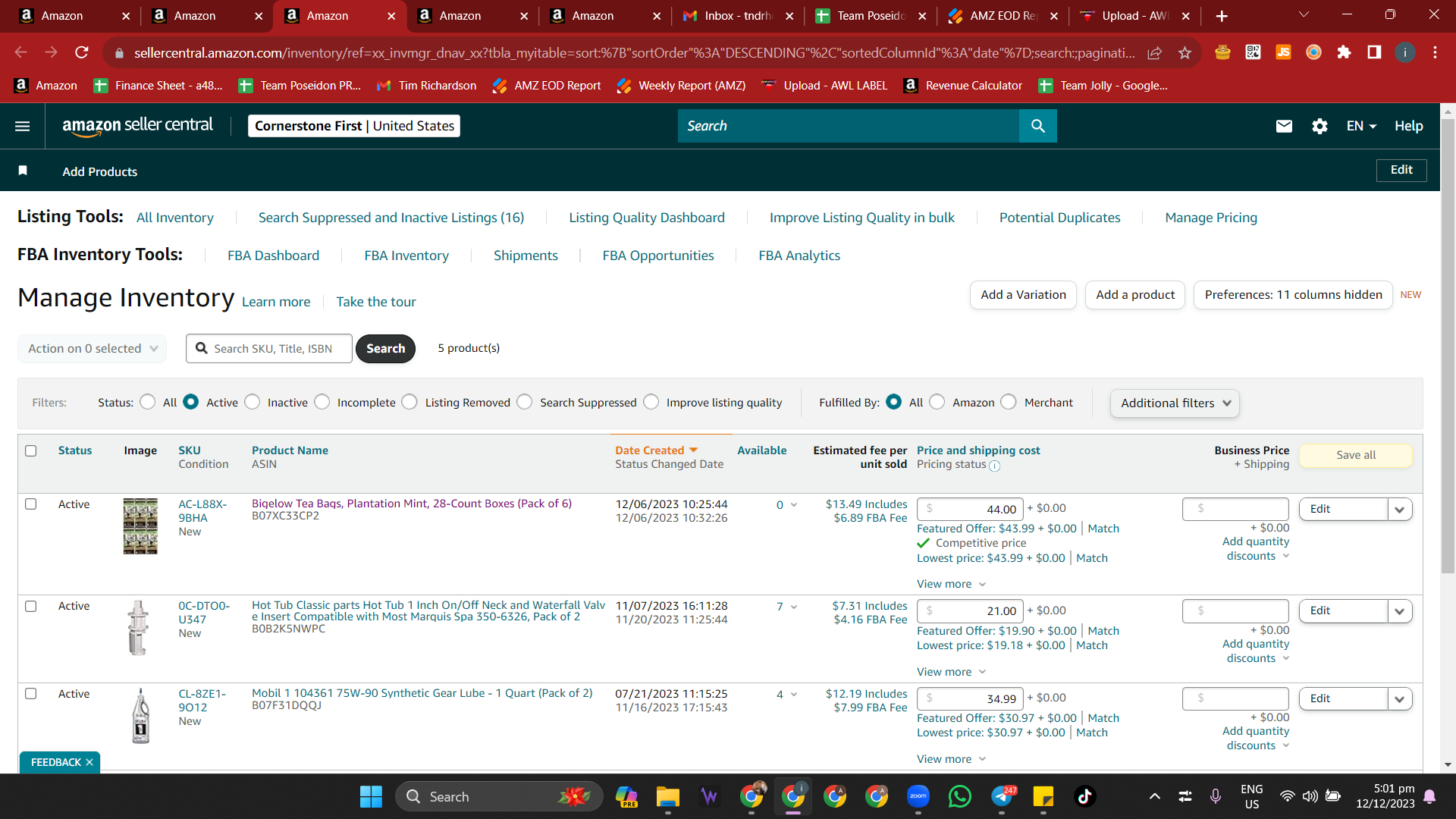This screenshot has height=819, width=1456.
Task: Click Preferences: 11 columns hidden button
Action: 1293,295
